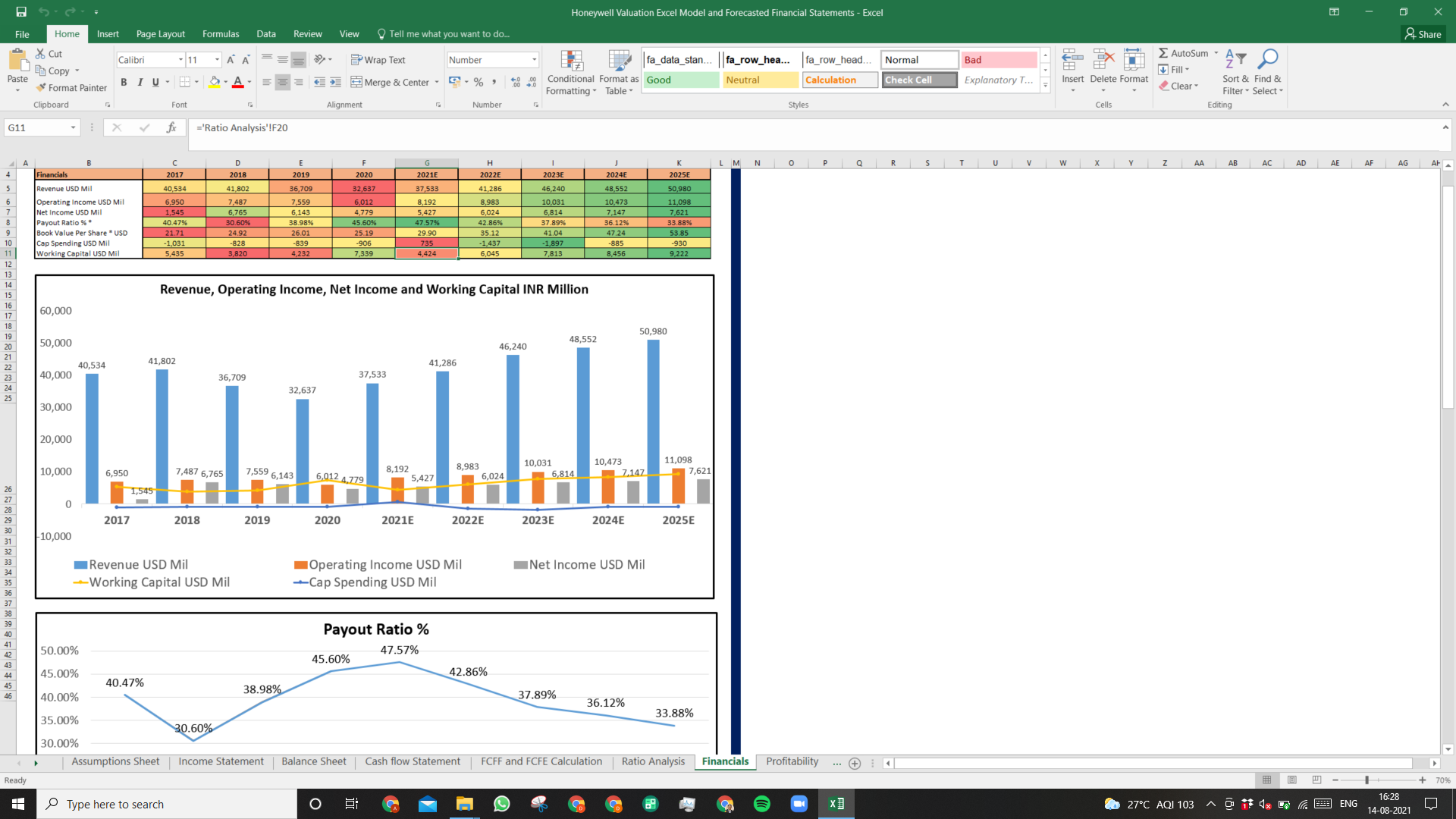Open WhatsApp from the taskbar
Screen dimensions: 1456x819
(501, 804)
